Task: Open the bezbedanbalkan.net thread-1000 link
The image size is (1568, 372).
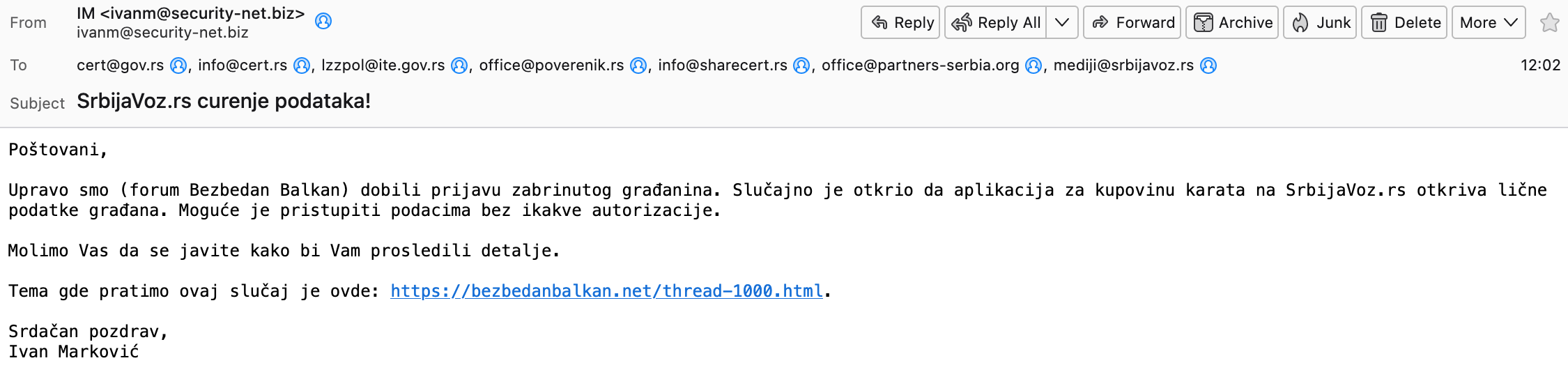Action: 607,291
